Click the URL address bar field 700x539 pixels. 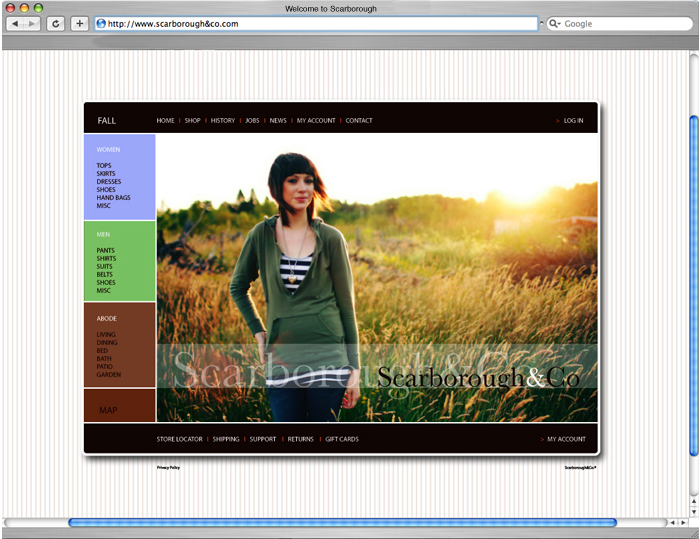[320, 23]
